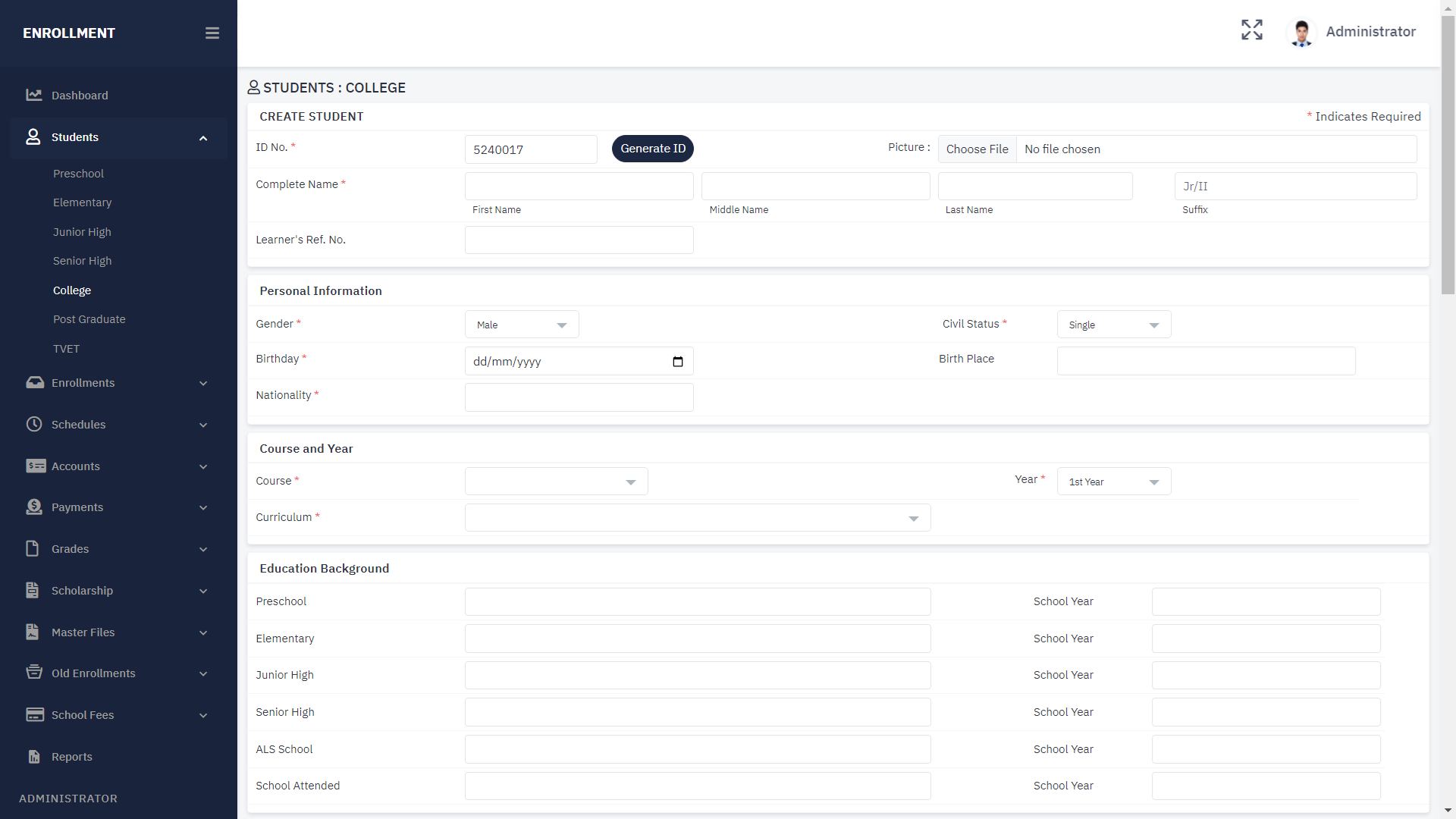Image resolution: width=1456 pixels, height=819 pixels.
Task: Open the Birthday calendar picker icon
Action: 678,362
